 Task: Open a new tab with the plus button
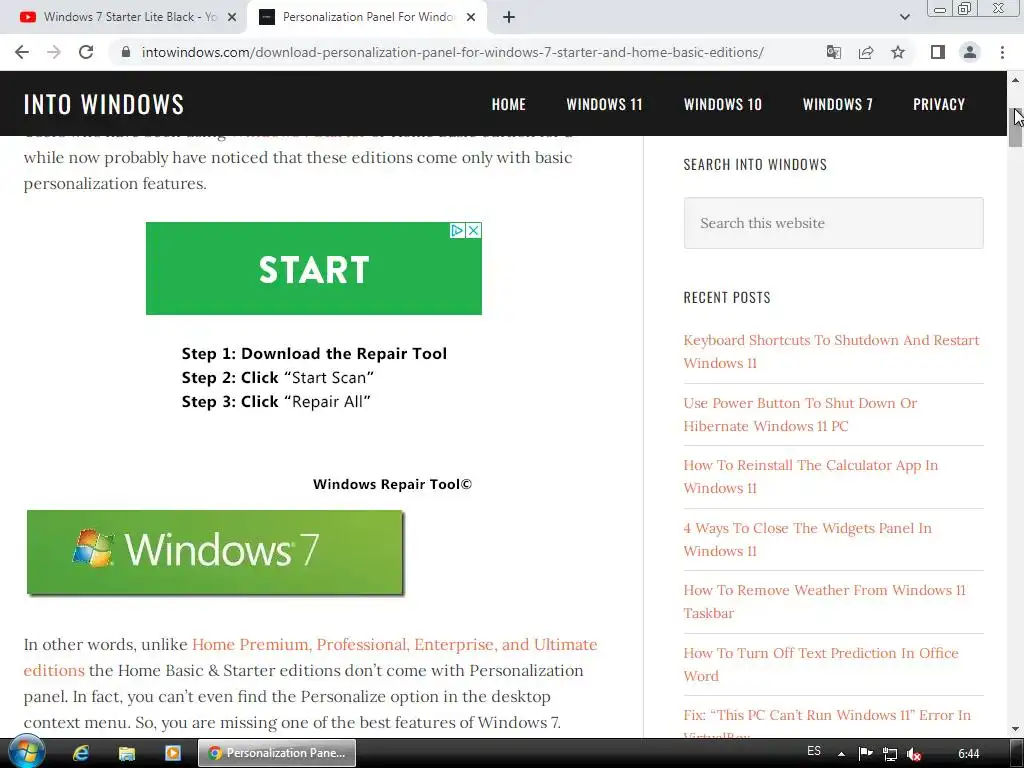[509, 17]
